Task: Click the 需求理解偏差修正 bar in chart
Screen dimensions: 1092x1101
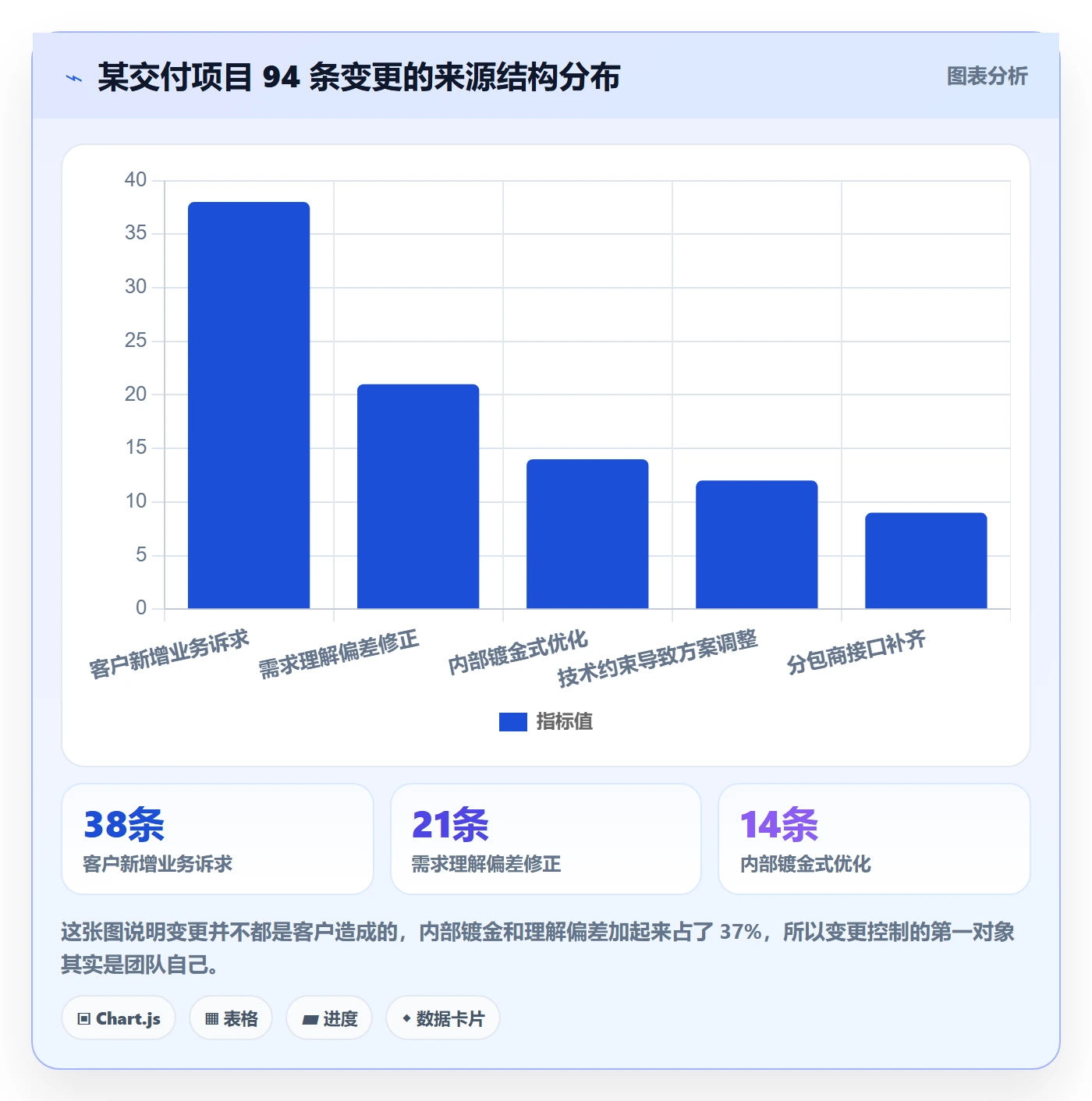Action: [418, 497]
